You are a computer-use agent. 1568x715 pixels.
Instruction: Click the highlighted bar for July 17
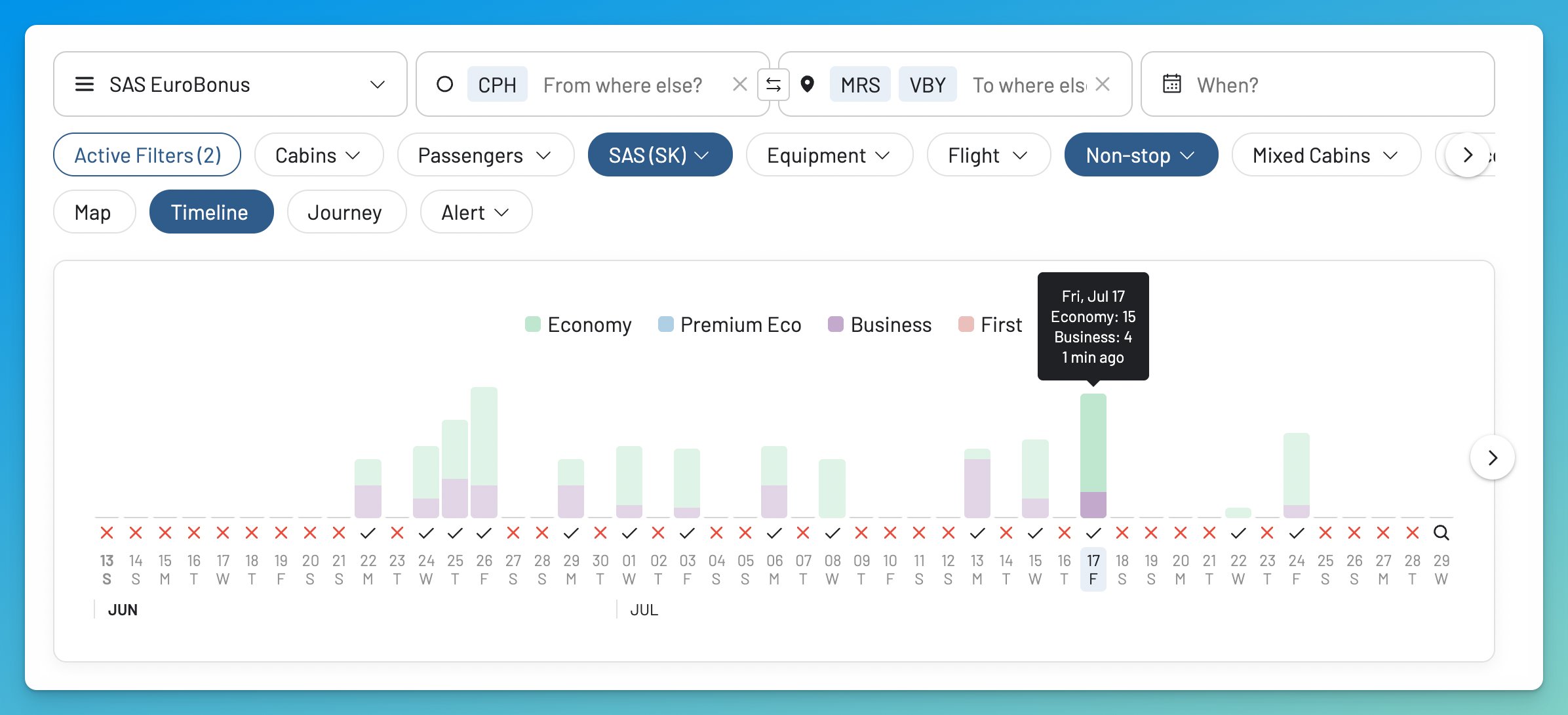(1093, 455)
